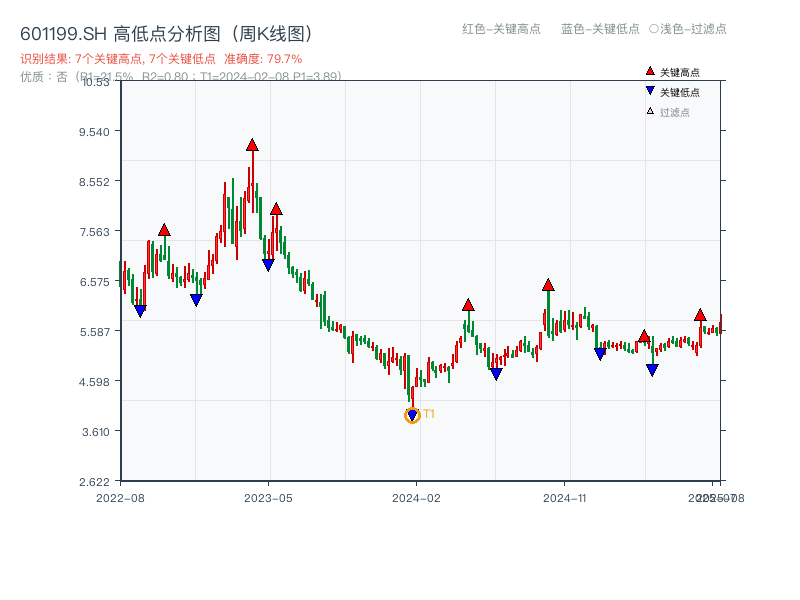This screenshot has height=600, width=800.
Task: Click the 准确度 79.7% accuracy text
Action: point(262,58)
